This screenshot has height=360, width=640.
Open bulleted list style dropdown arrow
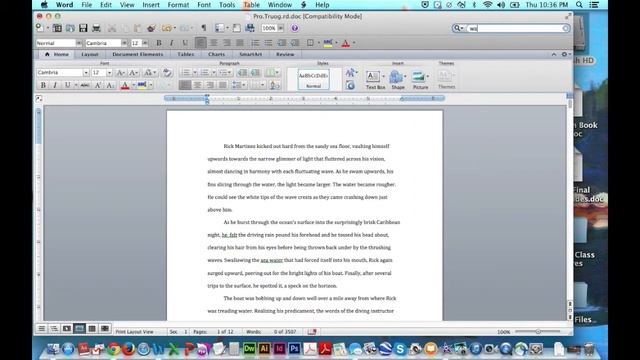click(x=195, y=73)
